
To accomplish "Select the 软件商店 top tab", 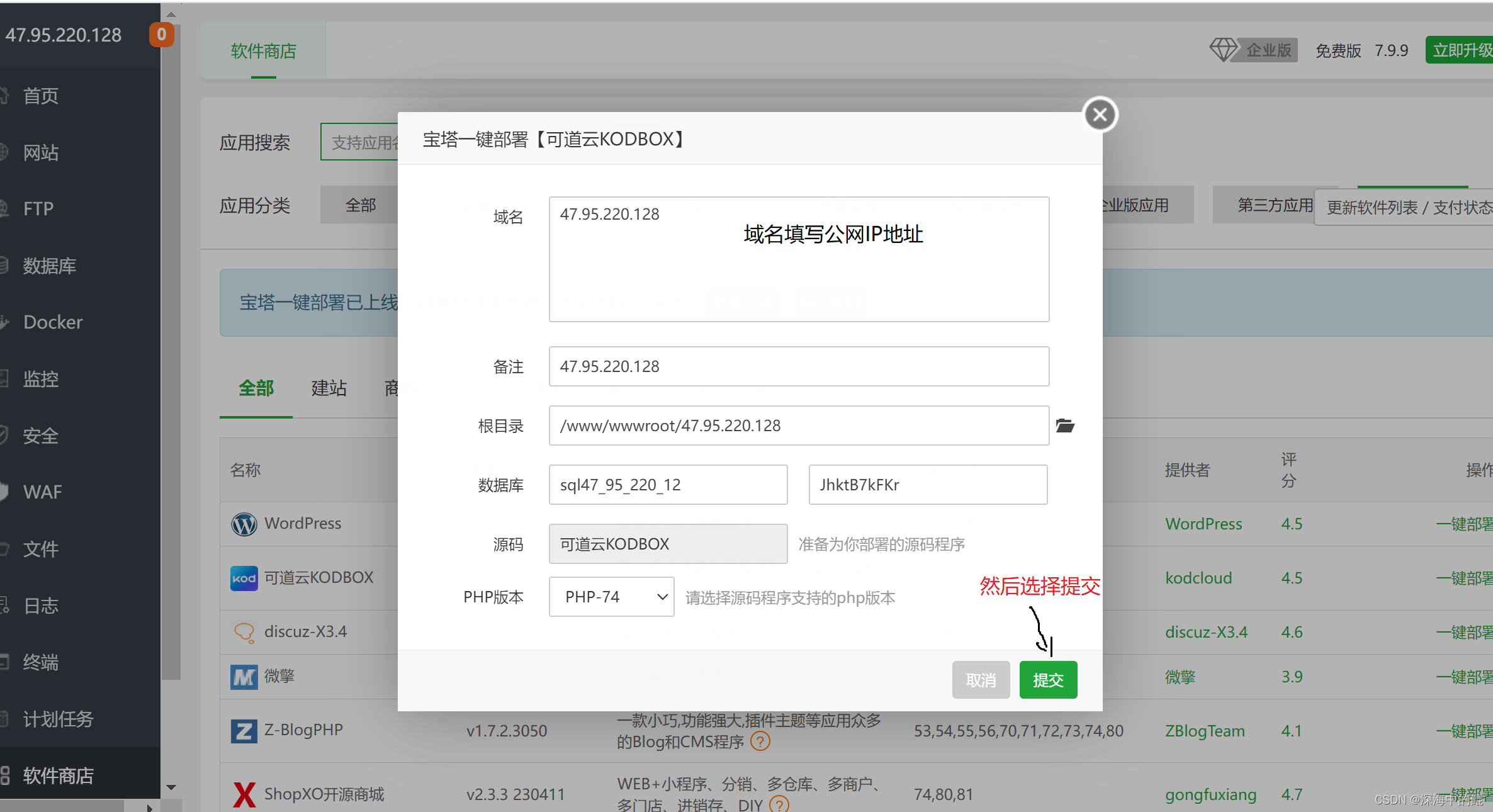I will click(x=264, y=51).
